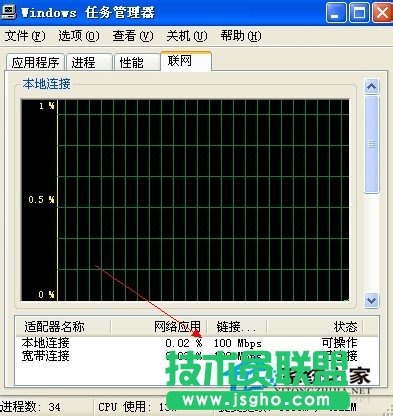Viewport: 393px width, 416px height.
Task: Close the Task Manager window
Action: click(x=382, y=13)
